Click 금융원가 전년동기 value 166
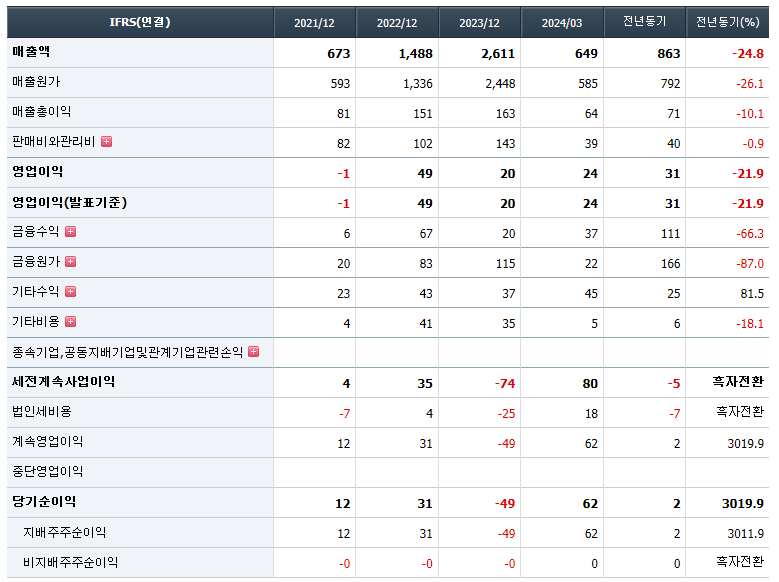 click(x=670, y=263)
